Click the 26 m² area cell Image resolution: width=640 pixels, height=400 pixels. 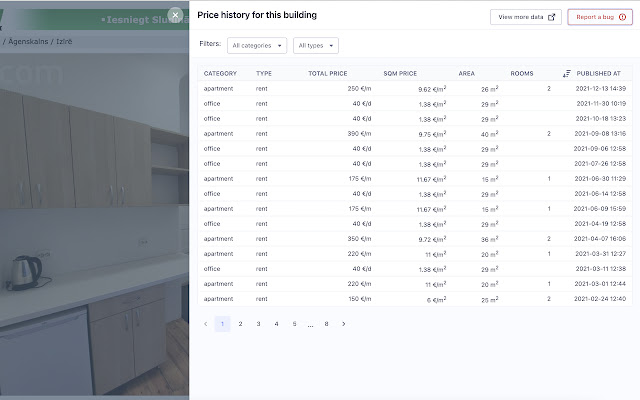coord(489,89)
